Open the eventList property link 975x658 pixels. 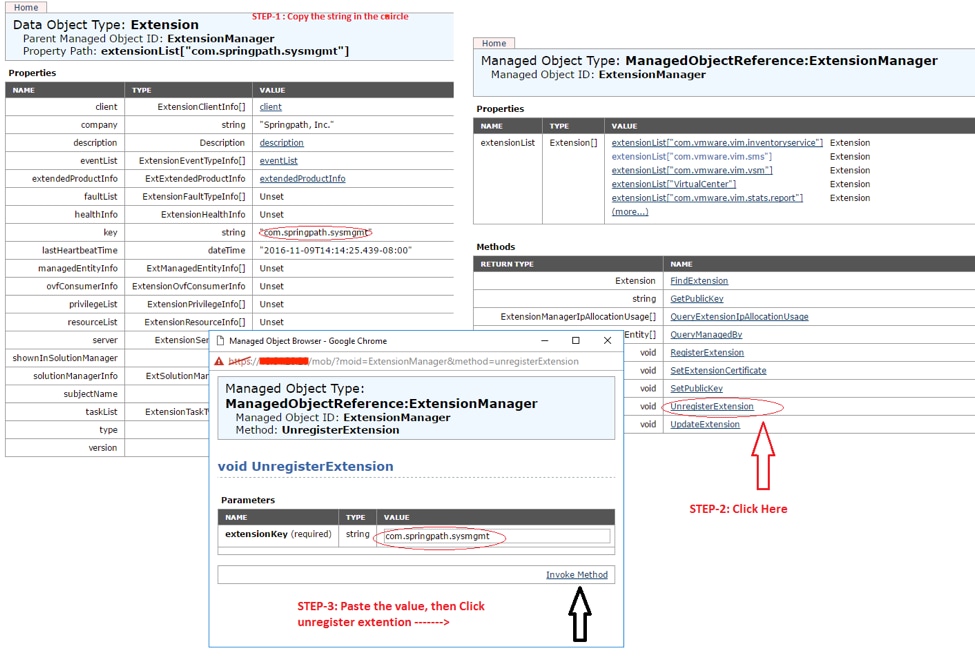click(x=279, y=160)
